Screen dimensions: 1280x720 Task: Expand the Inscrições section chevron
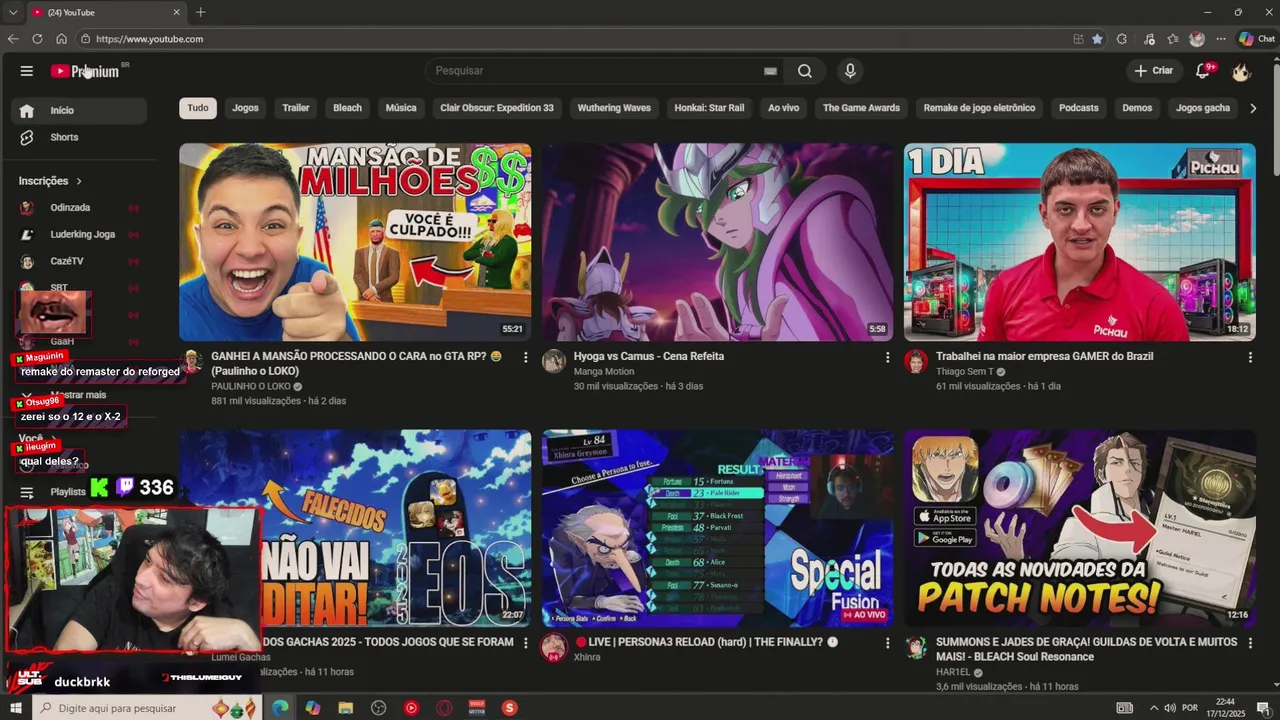[x=79, y=181]
